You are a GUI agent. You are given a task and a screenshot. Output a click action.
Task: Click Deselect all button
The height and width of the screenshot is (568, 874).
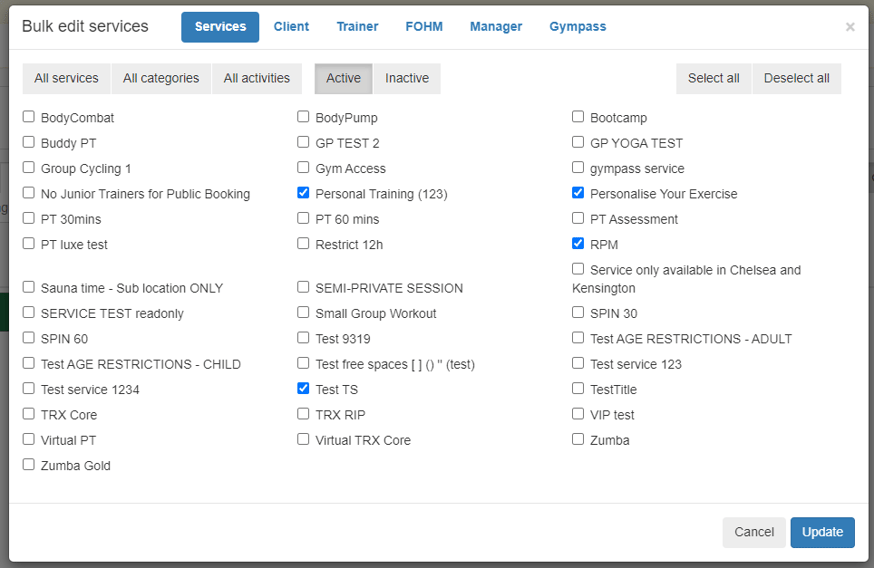[x=797, y=78]
